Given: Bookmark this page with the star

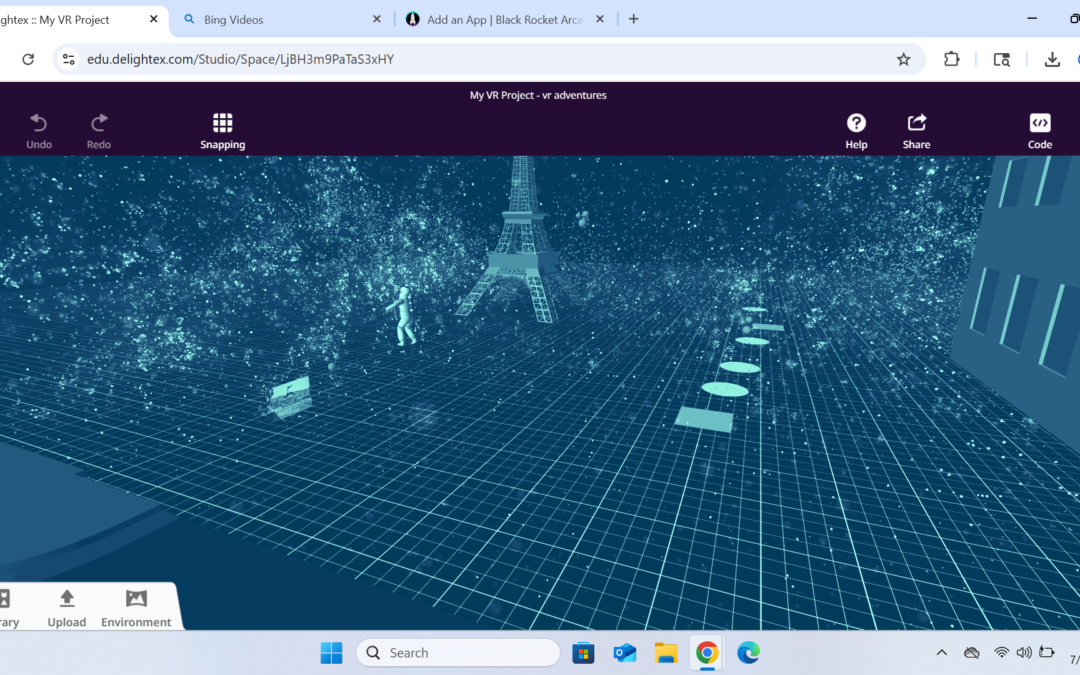Looking at the screenshot, I should (x=904, y=59).
